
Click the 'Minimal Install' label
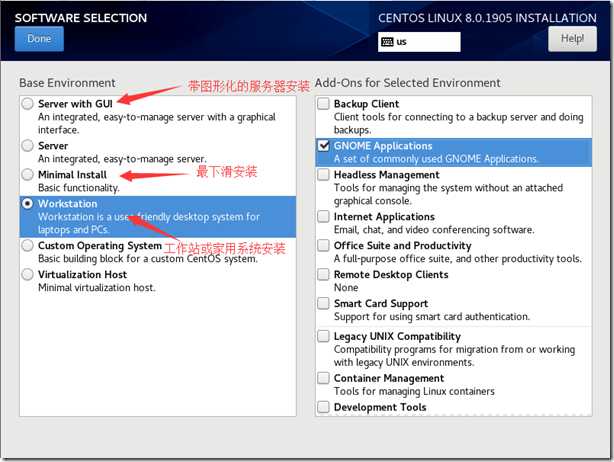click(x=72, y=175)
